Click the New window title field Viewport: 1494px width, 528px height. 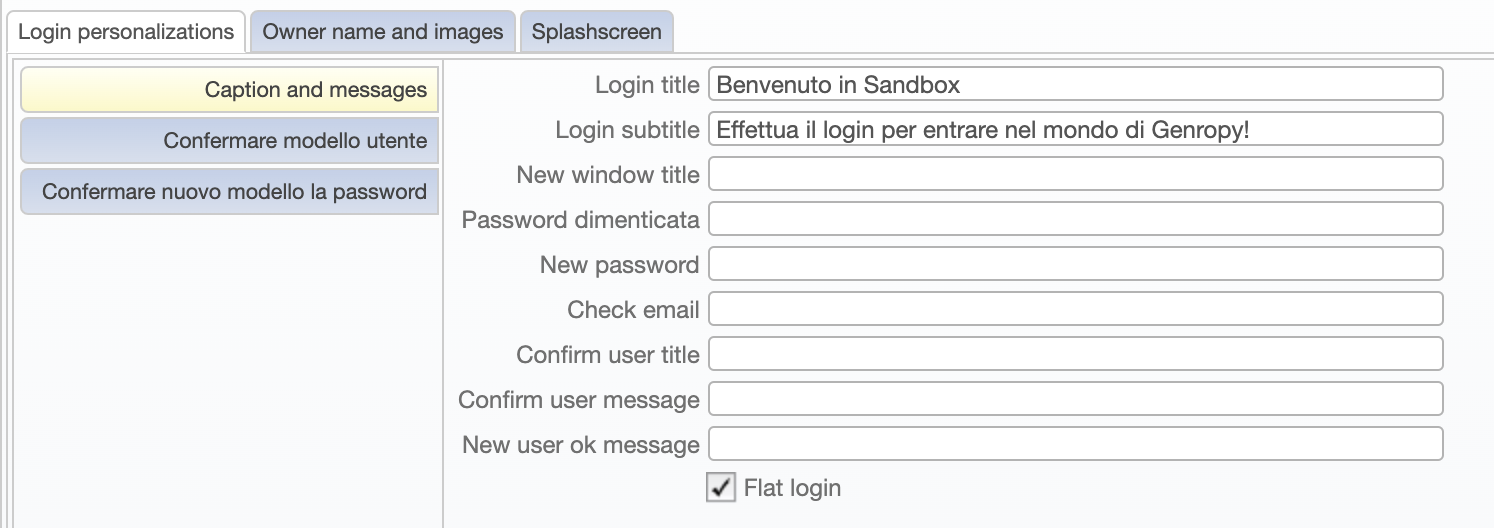[1076, 174]
